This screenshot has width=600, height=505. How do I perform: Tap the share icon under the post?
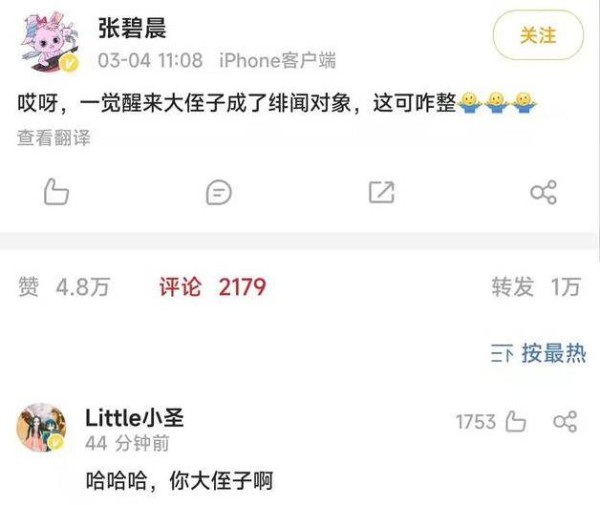pyautogui.click(x=543, y=192)
